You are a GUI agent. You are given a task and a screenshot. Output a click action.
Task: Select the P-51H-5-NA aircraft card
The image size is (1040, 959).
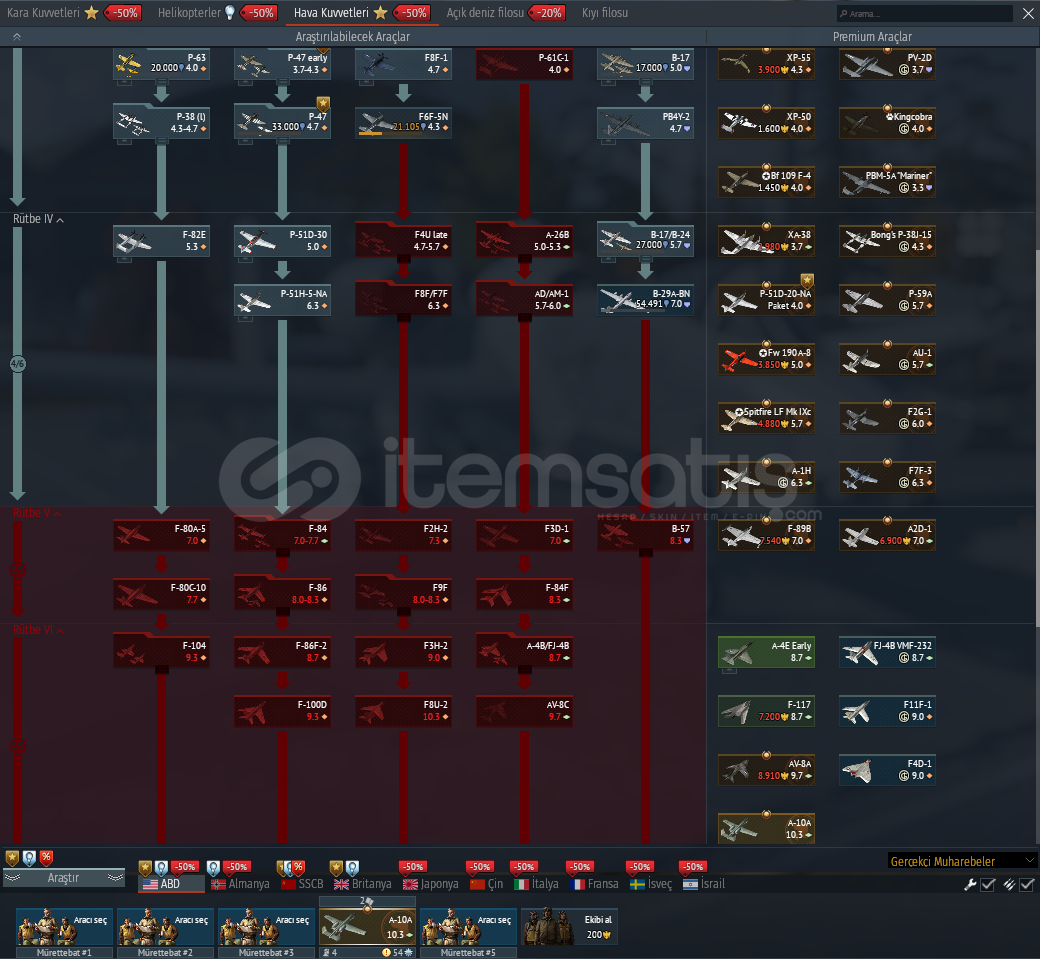click(x=283, y=300)
